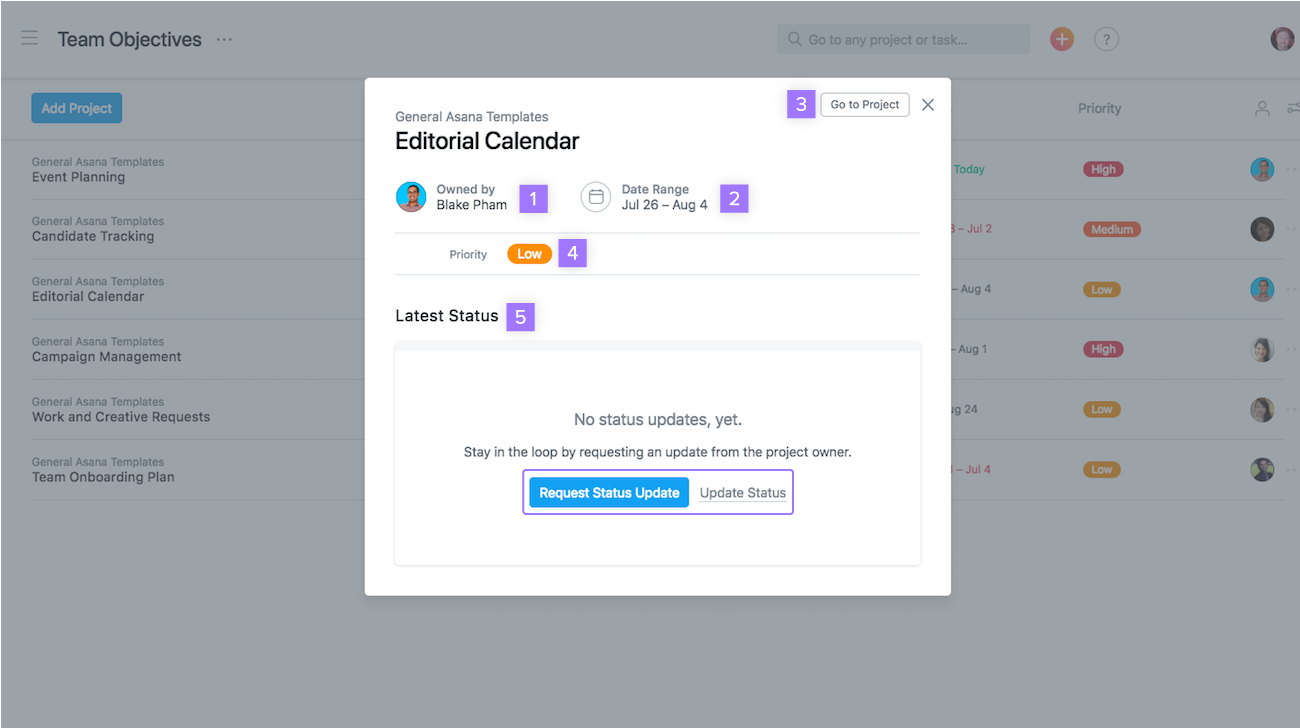
Task: Open the user profile avatar top right
Action: point(1282,39)
